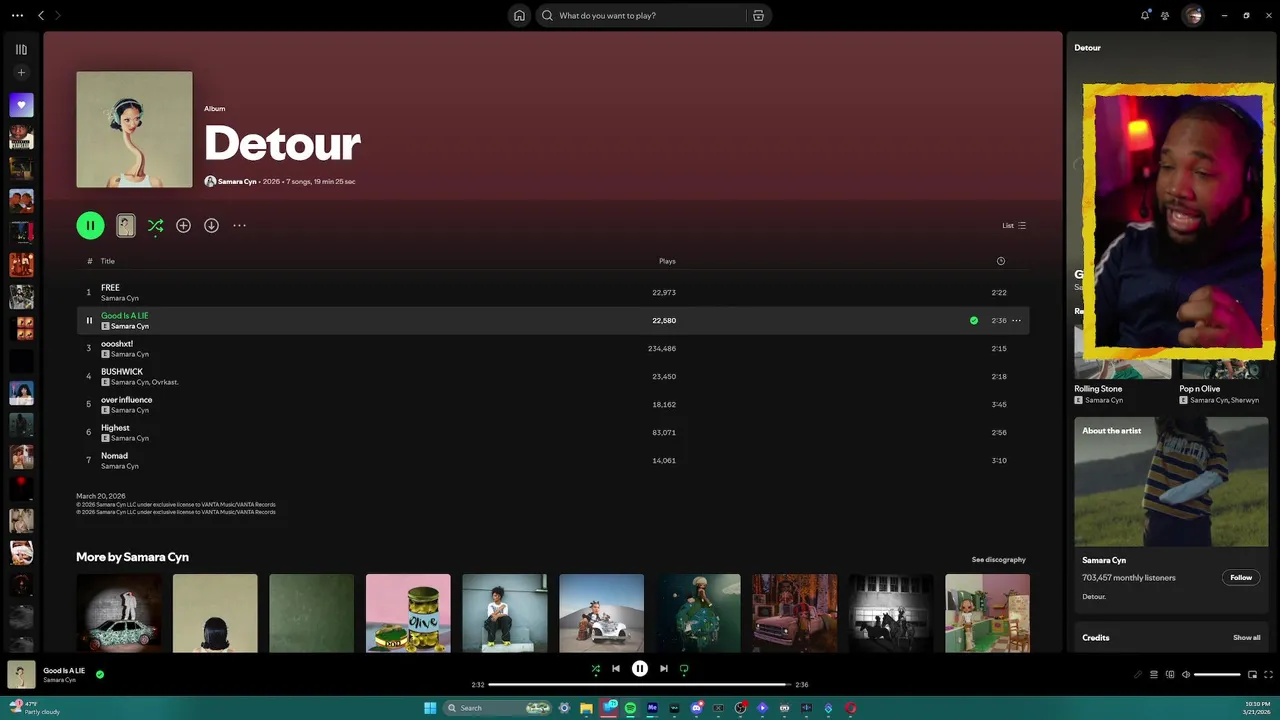The height and width of the screenshot is (720, 1280).
Task: Open the user profile avatar menu
Action: [x=1193, y=15]
